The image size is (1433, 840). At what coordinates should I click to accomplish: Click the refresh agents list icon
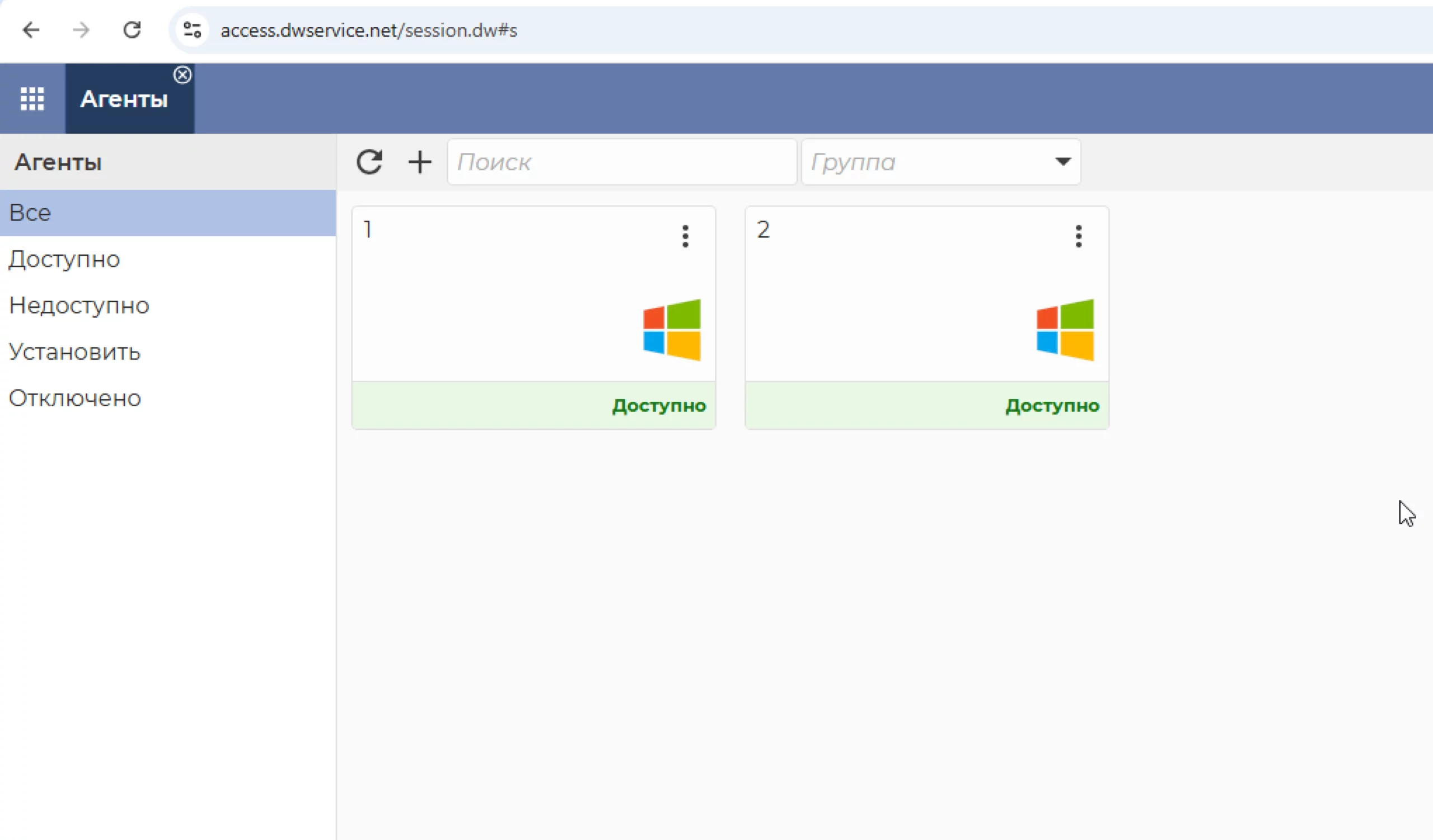point(369,162)
